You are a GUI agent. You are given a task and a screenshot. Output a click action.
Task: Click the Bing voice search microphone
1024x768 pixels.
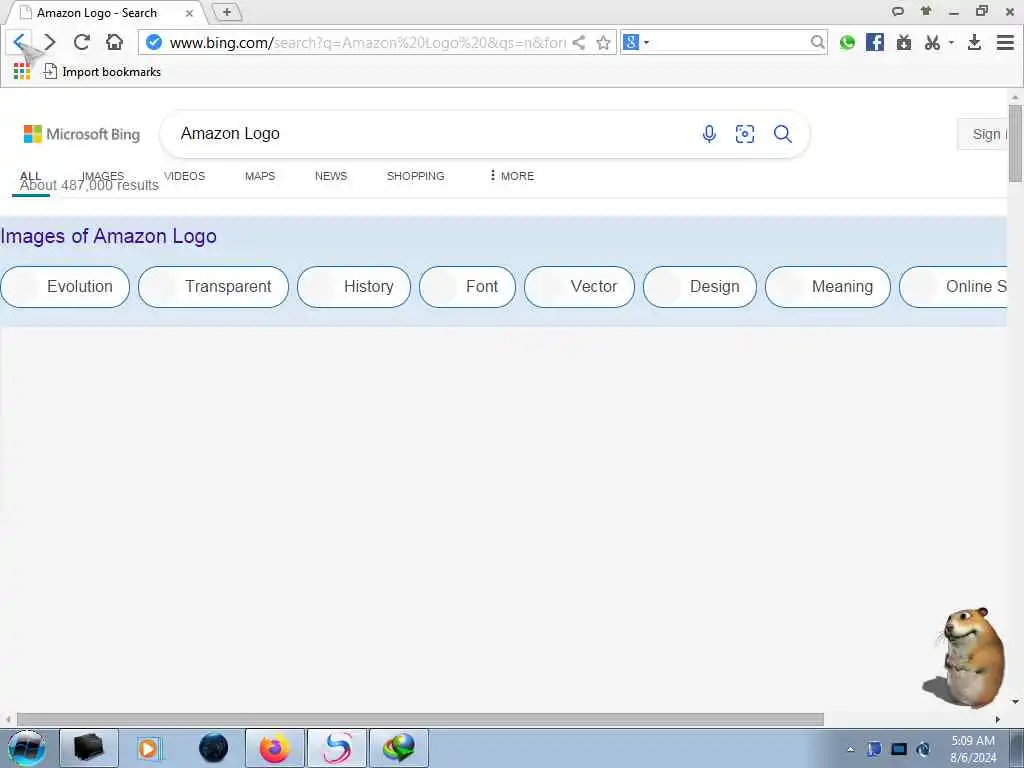(x=709, y=134)
